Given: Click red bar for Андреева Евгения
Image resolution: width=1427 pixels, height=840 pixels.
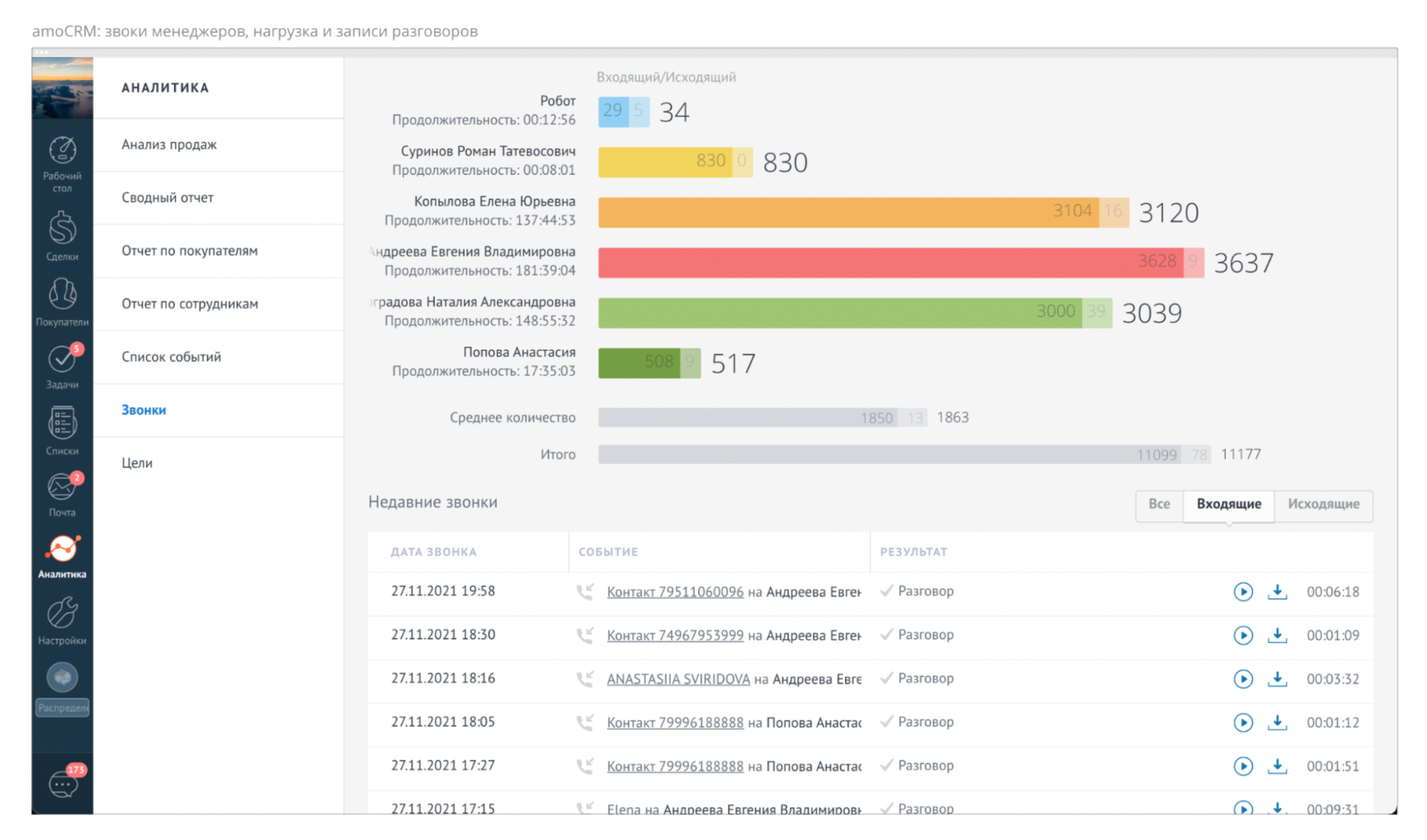Looking at the screenshot, I should click(891, 262).
